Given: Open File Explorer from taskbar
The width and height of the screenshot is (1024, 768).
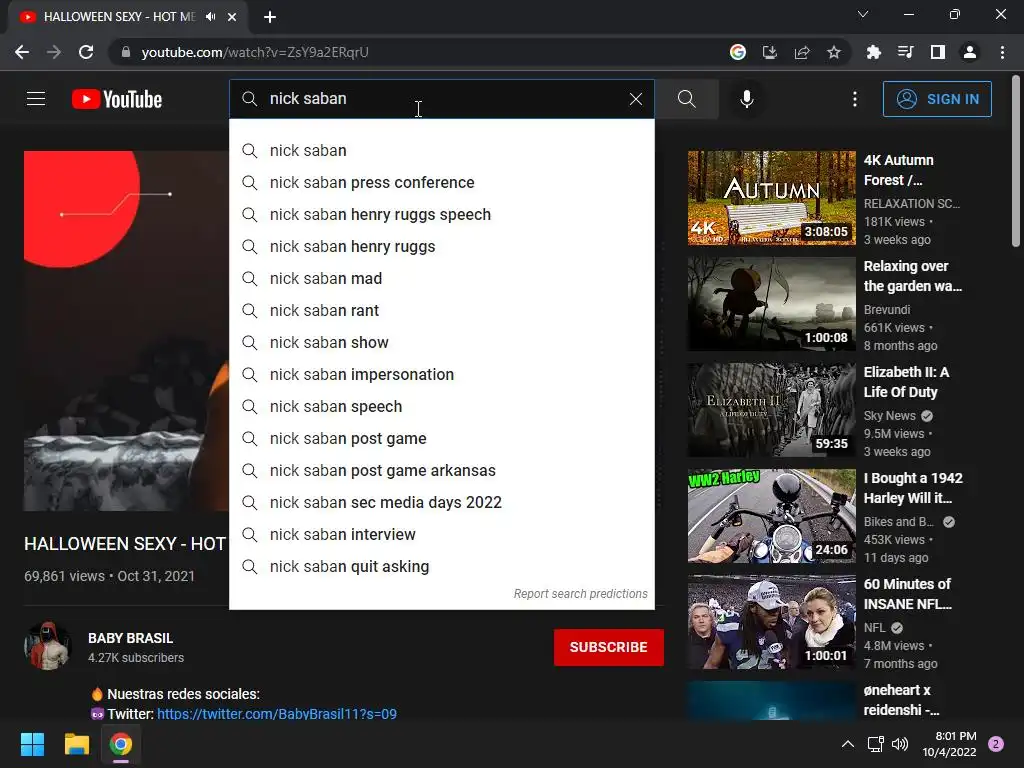Looking at the screenshot, I should 76,744.
